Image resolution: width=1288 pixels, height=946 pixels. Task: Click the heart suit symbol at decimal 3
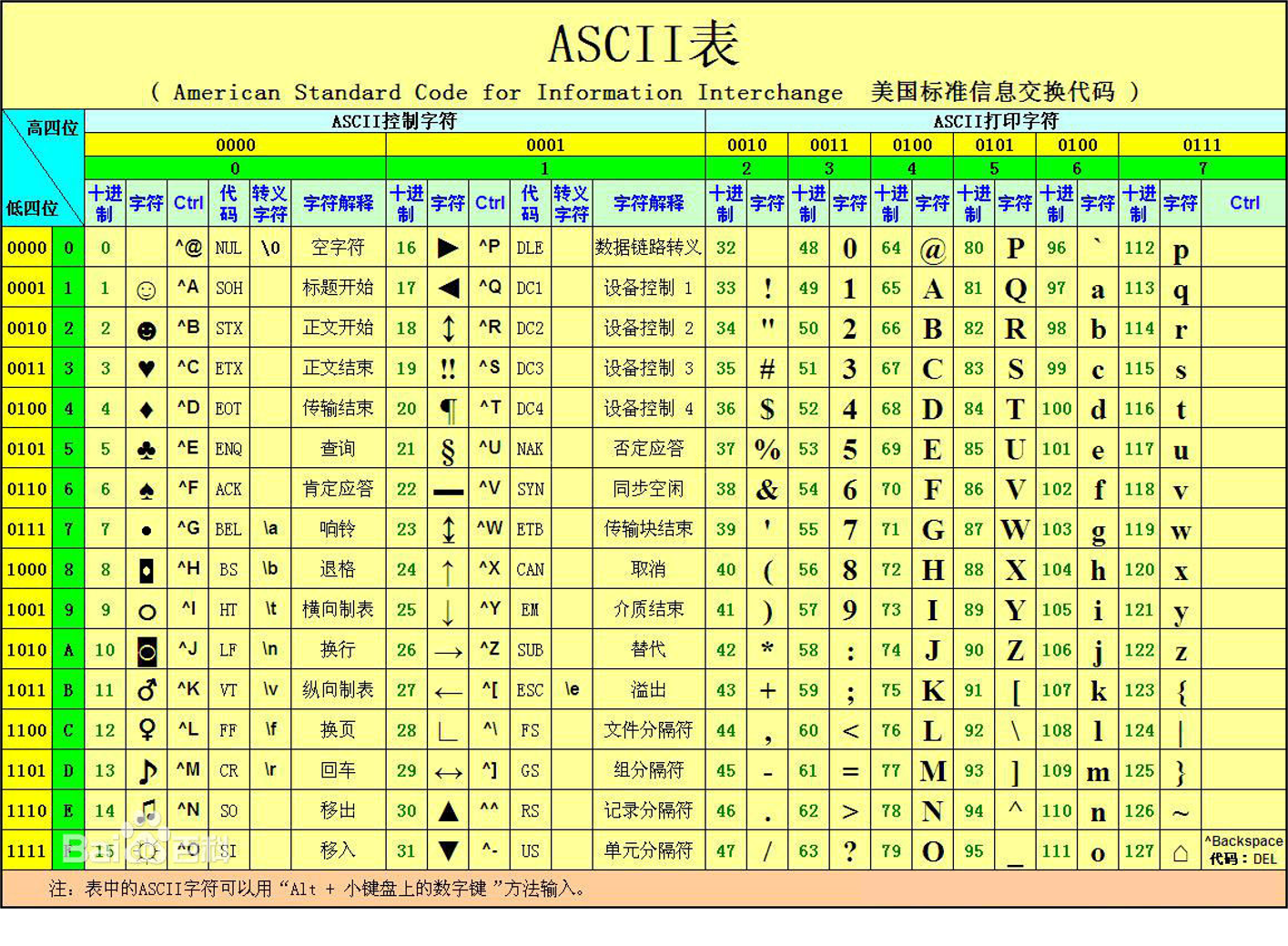146,368
